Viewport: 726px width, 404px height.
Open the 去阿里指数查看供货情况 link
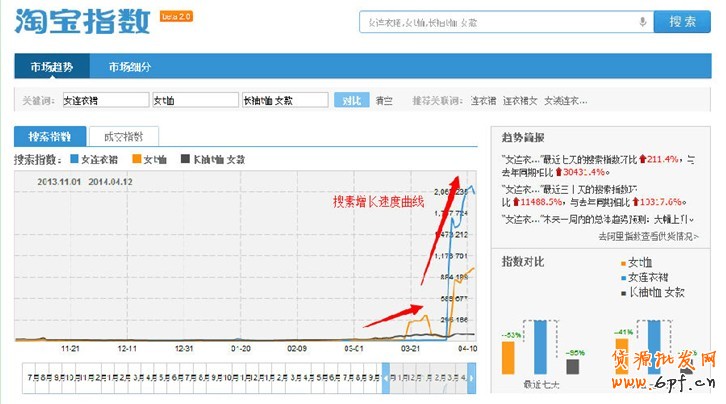point(651,237)
